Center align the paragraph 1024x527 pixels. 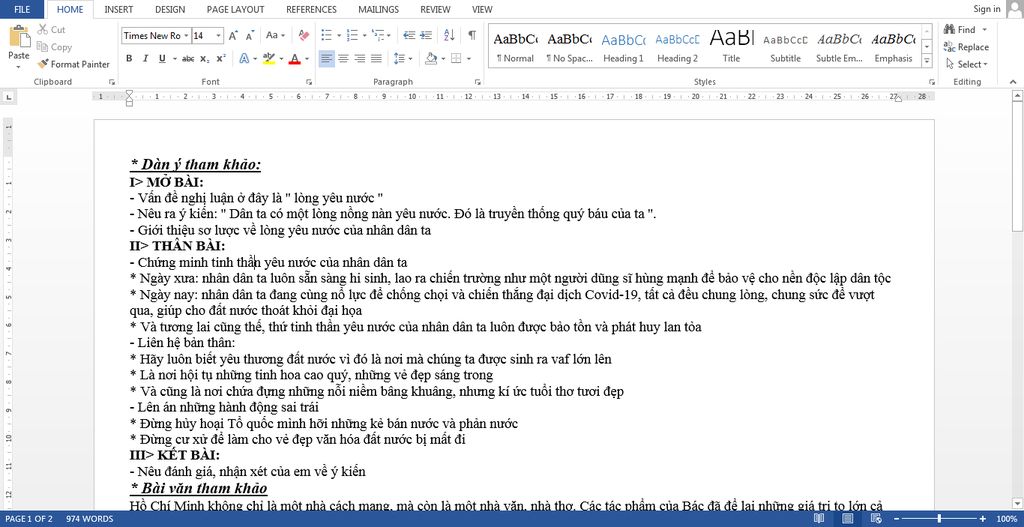[x=344, y=59]
